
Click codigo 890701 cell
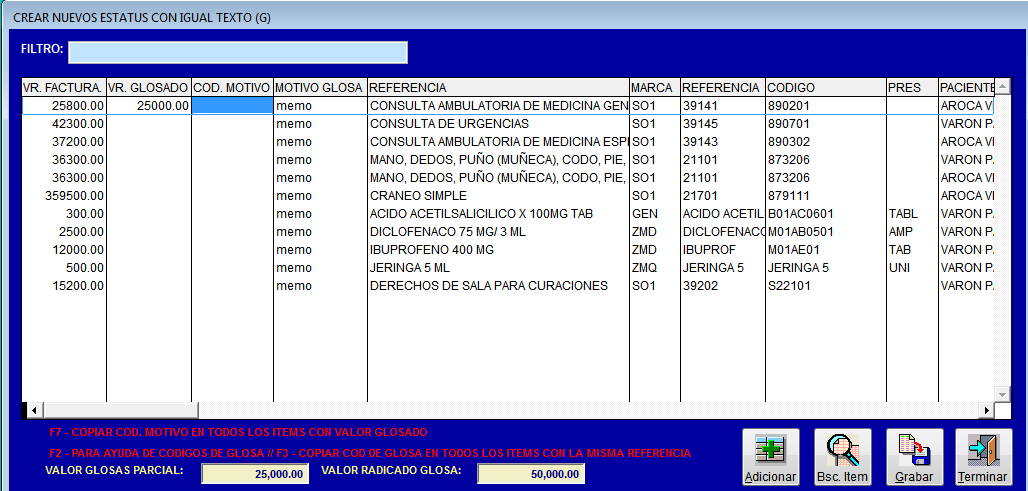pos(825,124)
